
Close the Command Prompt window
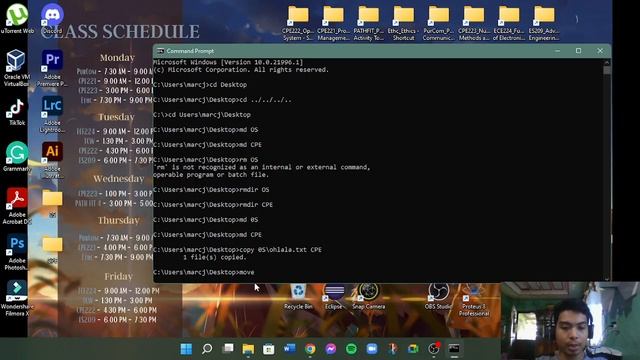tap(600, 51)
